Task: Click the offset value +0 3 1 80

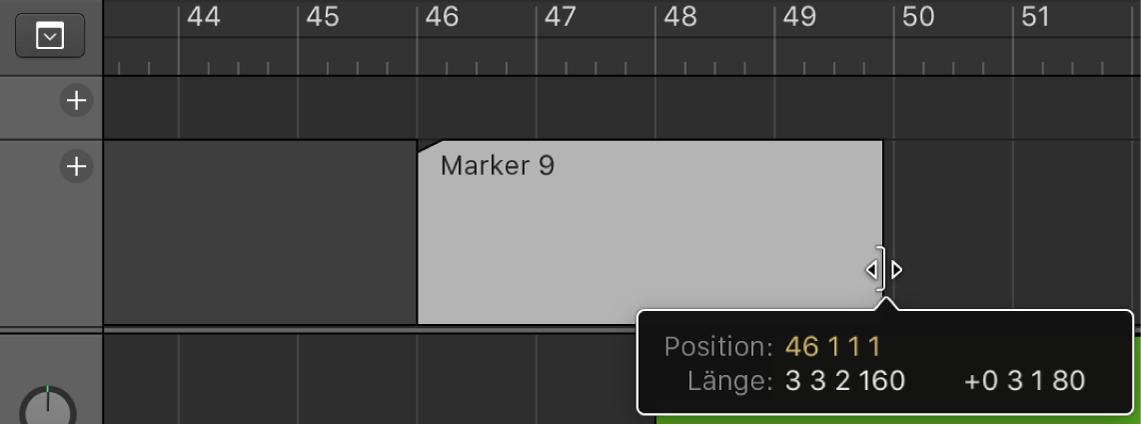Action: point(1024,381)
